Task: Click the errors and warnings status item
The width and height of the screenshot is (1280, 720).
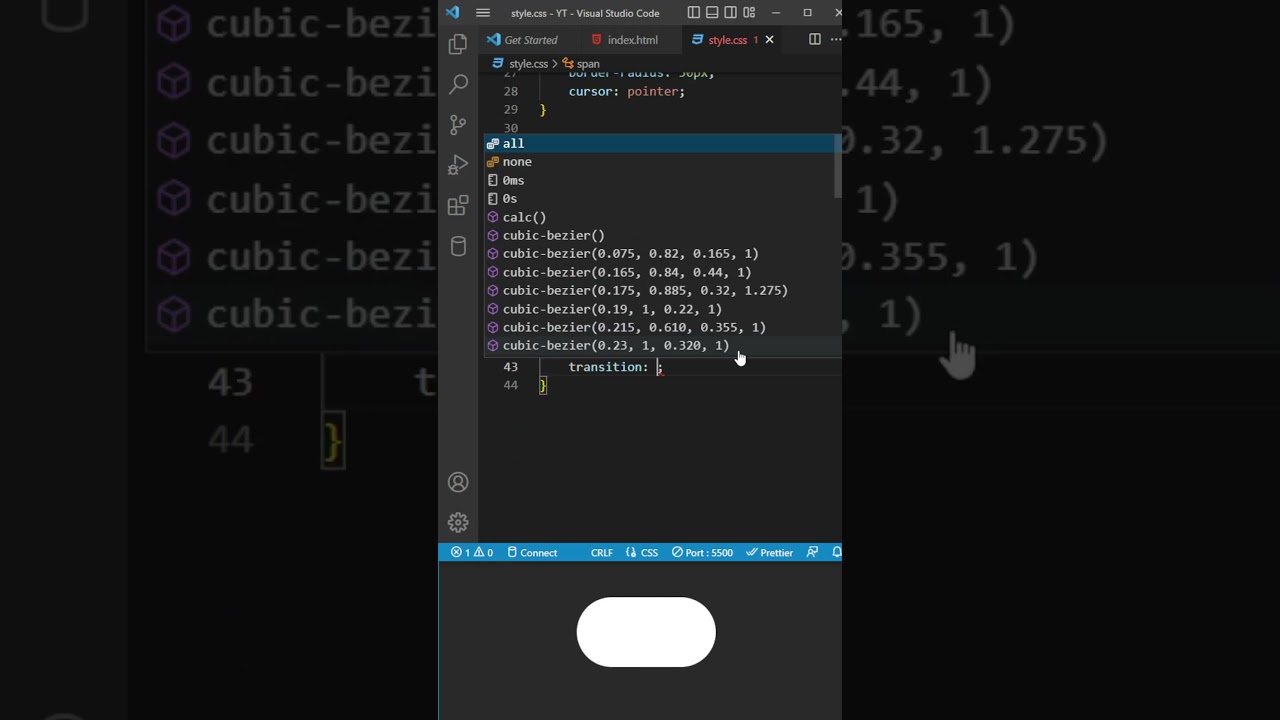Action: (471, 552)
